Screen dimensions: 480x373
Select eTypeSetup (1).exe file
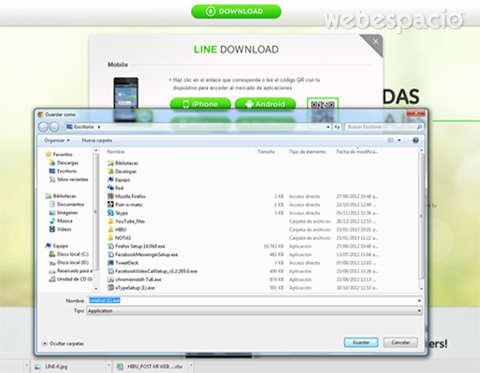[x=131, y=288]
